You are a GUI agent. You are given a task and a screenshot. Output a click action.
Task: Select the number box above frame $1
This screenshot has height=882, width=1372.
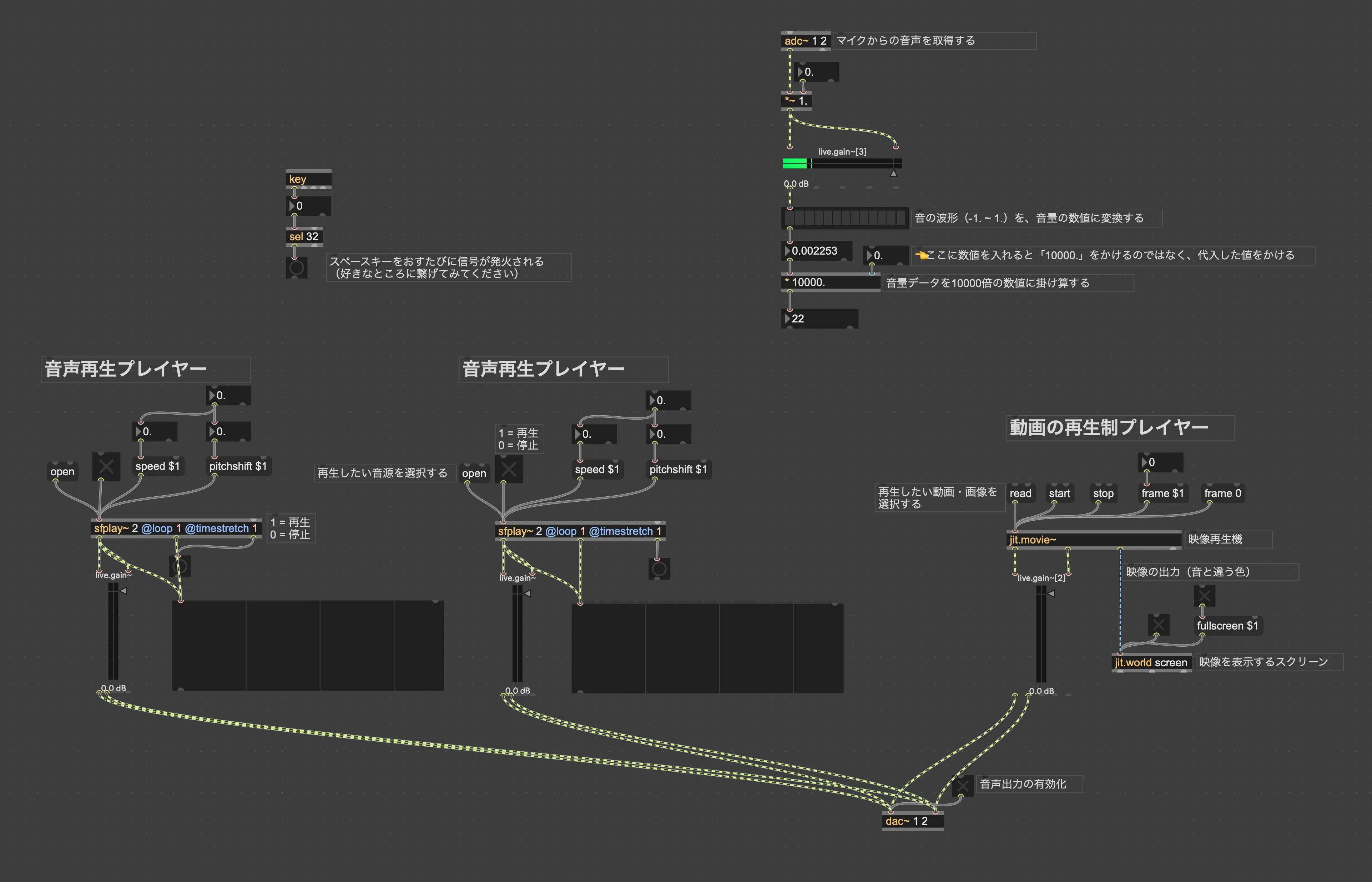(x=1161, y=463)
